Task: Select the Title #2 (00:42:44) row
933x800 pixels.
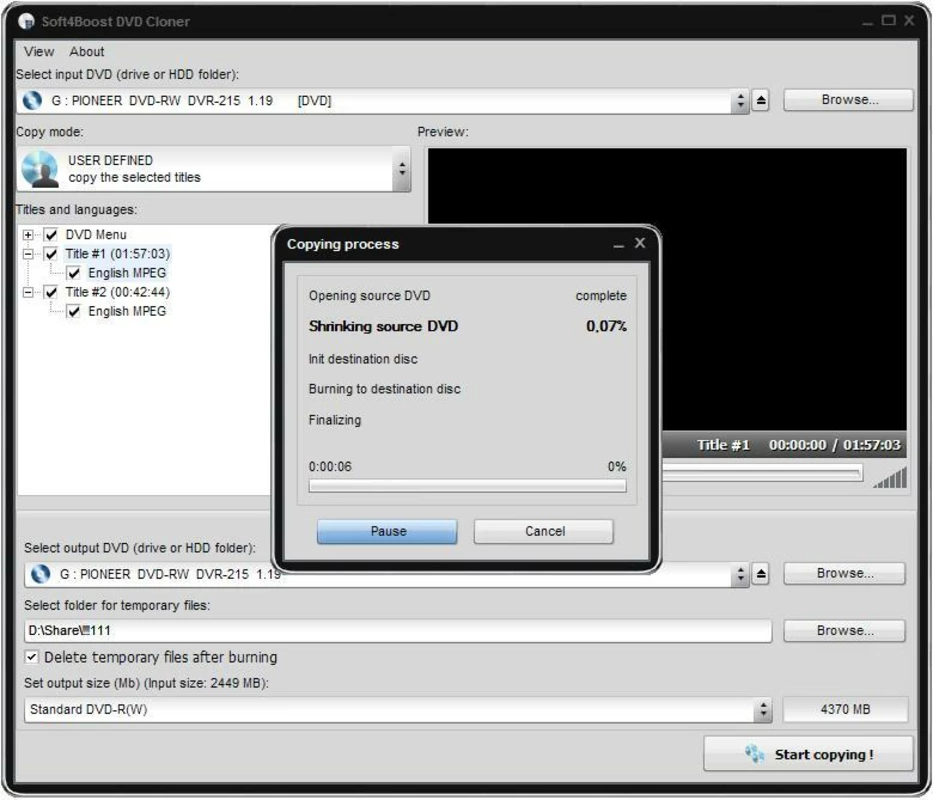Action: click(x=118, y=292)
